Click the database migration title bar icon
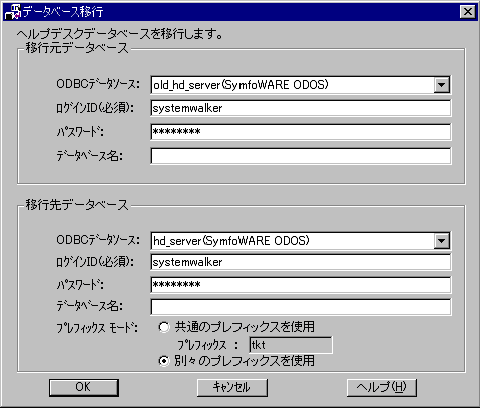Image resolution: width=480 pixels, height=408 pixels. (x=13, y=12)
